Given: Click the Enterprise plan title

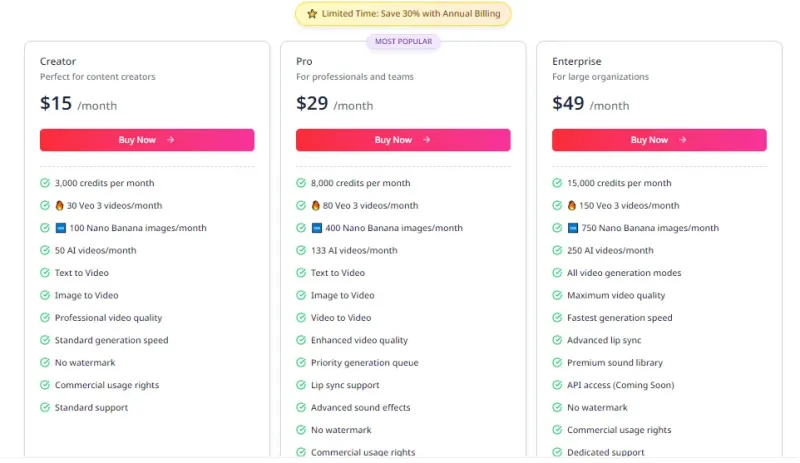Looking at the screenshot, I should pyautogui.click(x=577, y=61).
